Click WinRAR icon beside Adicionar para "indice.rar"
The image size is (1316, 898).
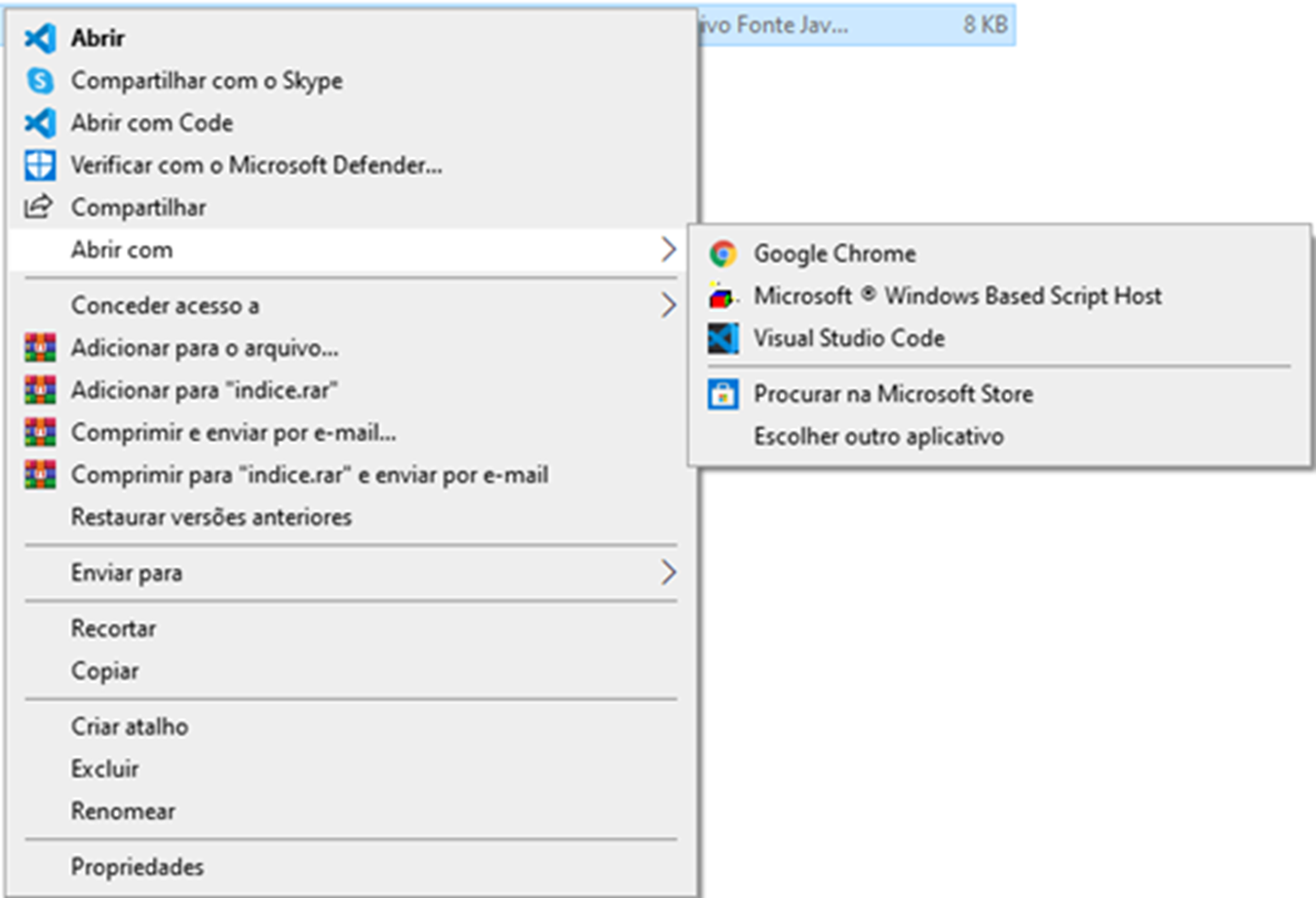click(40, 390)
